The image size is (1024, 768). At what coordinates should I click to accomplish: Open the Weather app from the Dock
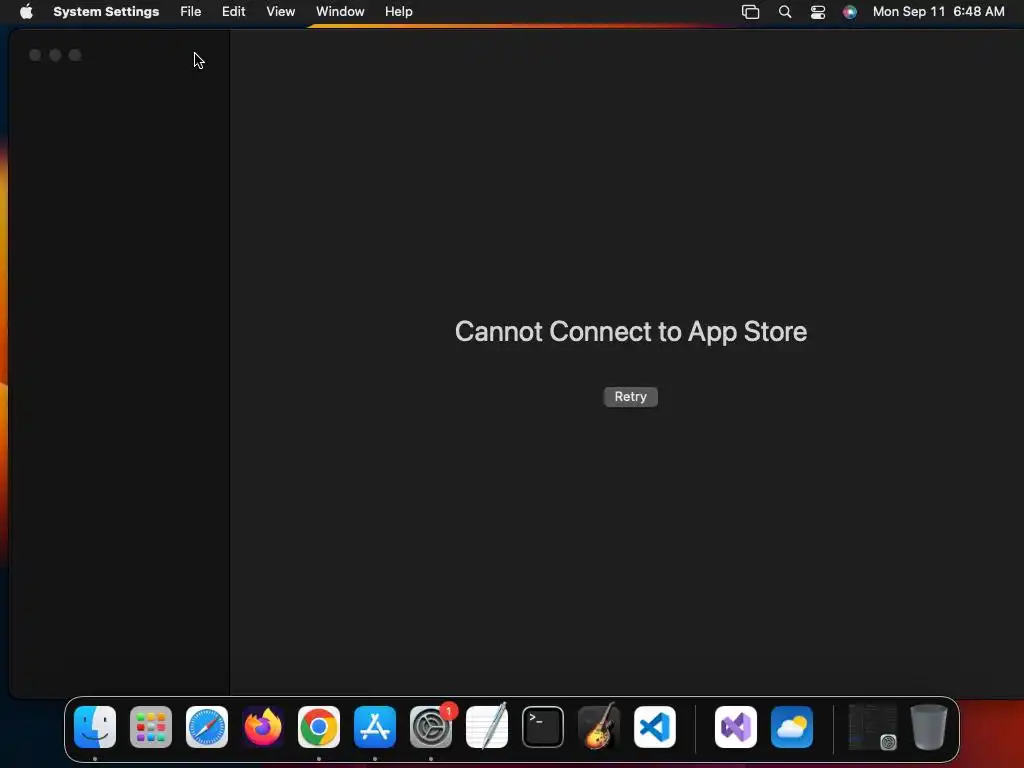pos(792,727)
